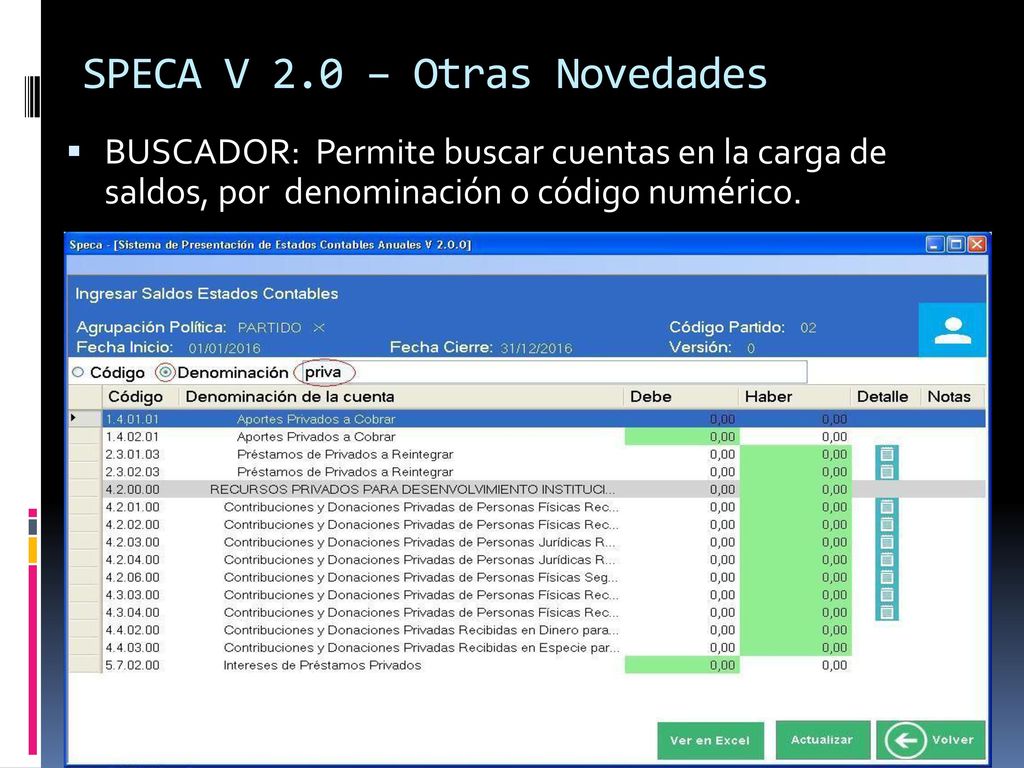The image size is (1024, 768).
Task: Click the Fecha Inicio value 01/01/2016
Action: click(x=224, y=349)
